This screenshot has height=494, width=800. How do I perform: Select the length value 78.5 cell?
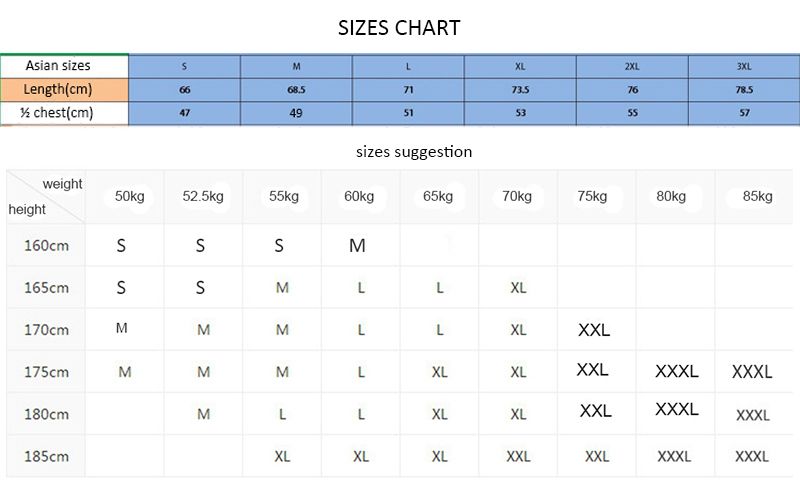pyautogui.click(x=744, y=89)
